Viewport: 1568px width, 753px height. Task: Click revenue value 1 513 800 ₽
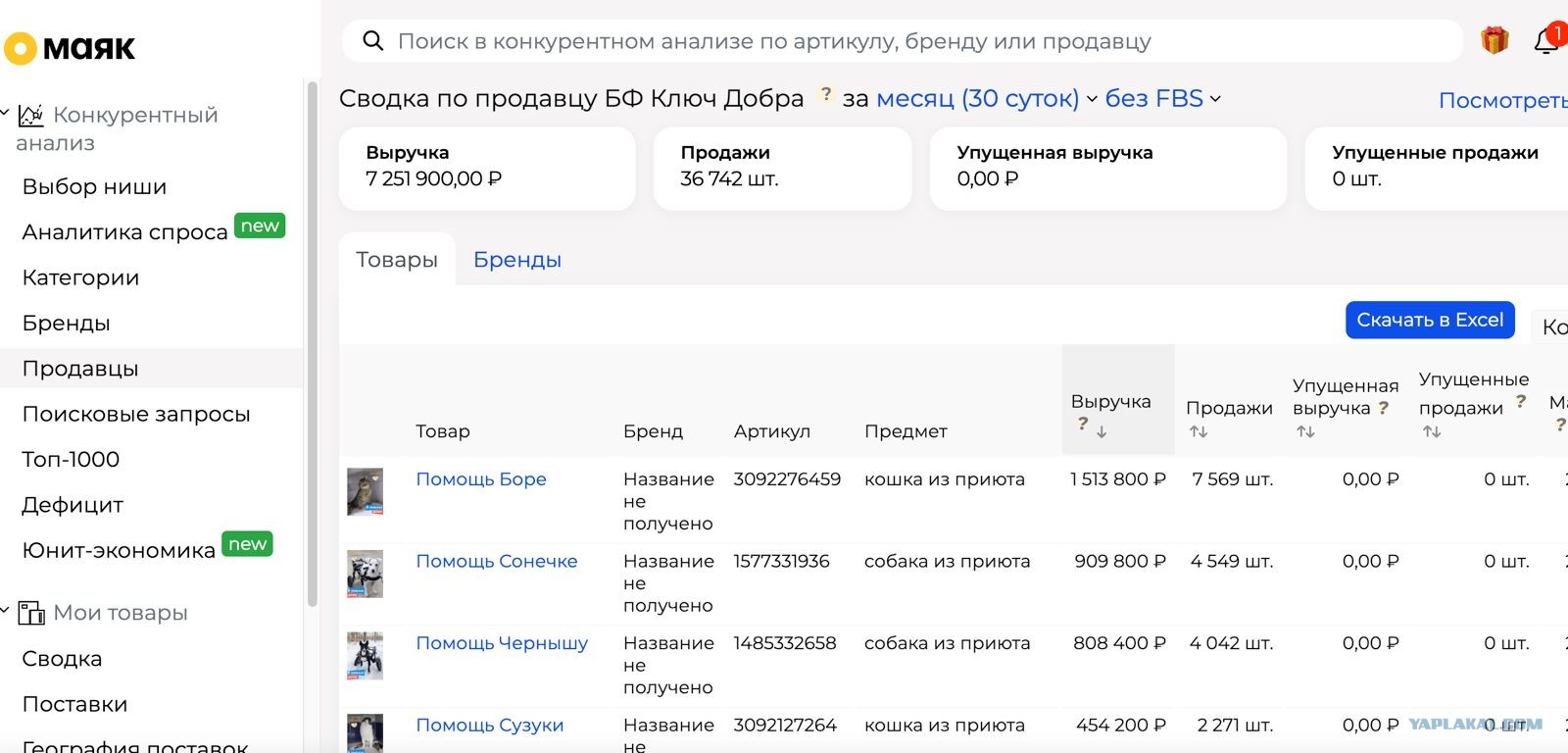click(x=1118, y=479)
